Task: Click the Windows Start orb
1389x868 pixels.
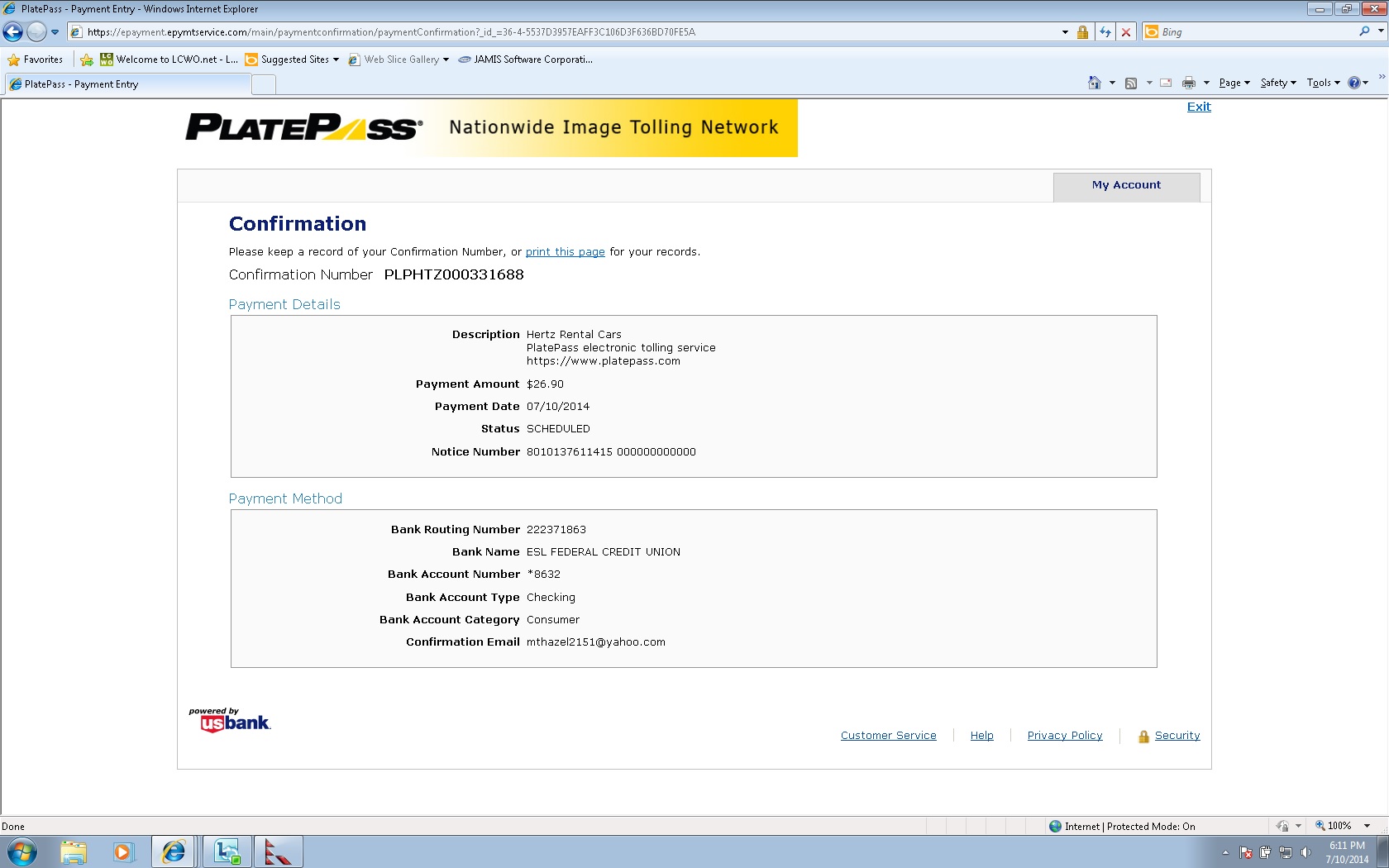Action: [21, 851]
